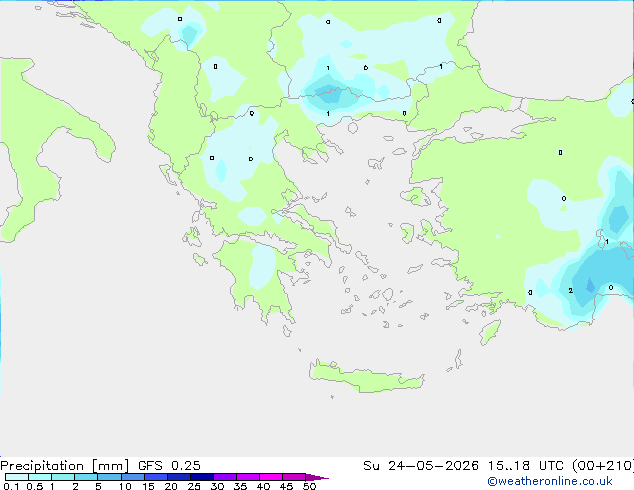
Task: Pick the legend color between 0.1 and 0.5
Action: click(17, 477)
